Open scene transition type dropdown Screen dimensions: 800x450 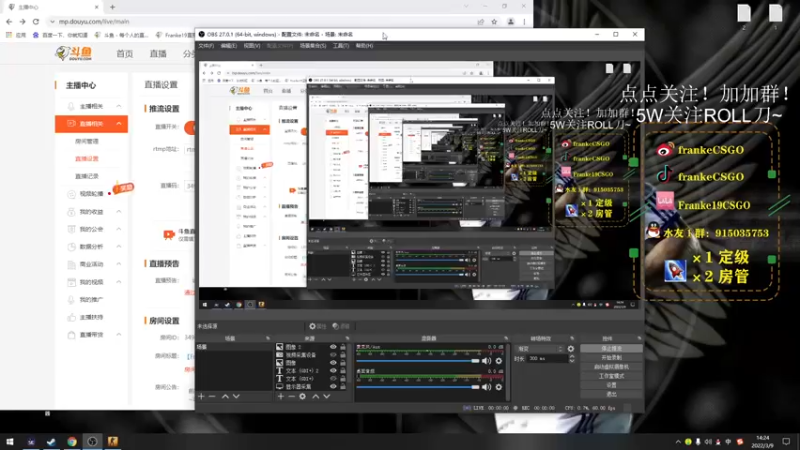[540, 349]
